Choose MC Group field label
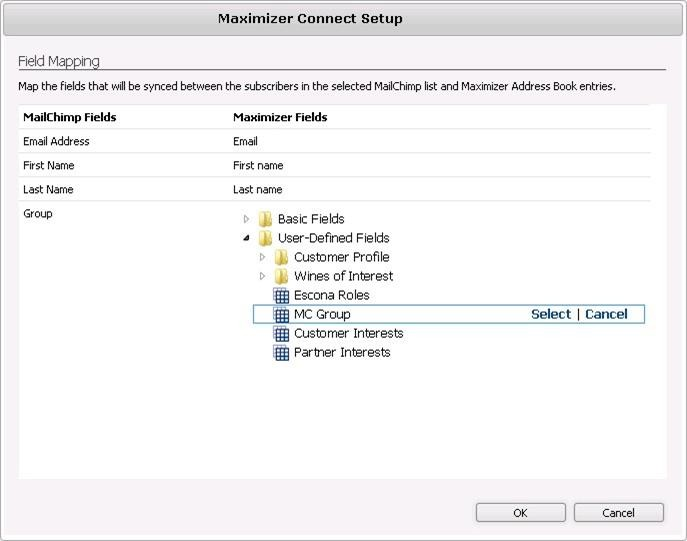Image resolution: width=687 pixels, height=541 pixels. tap(322, 314)
